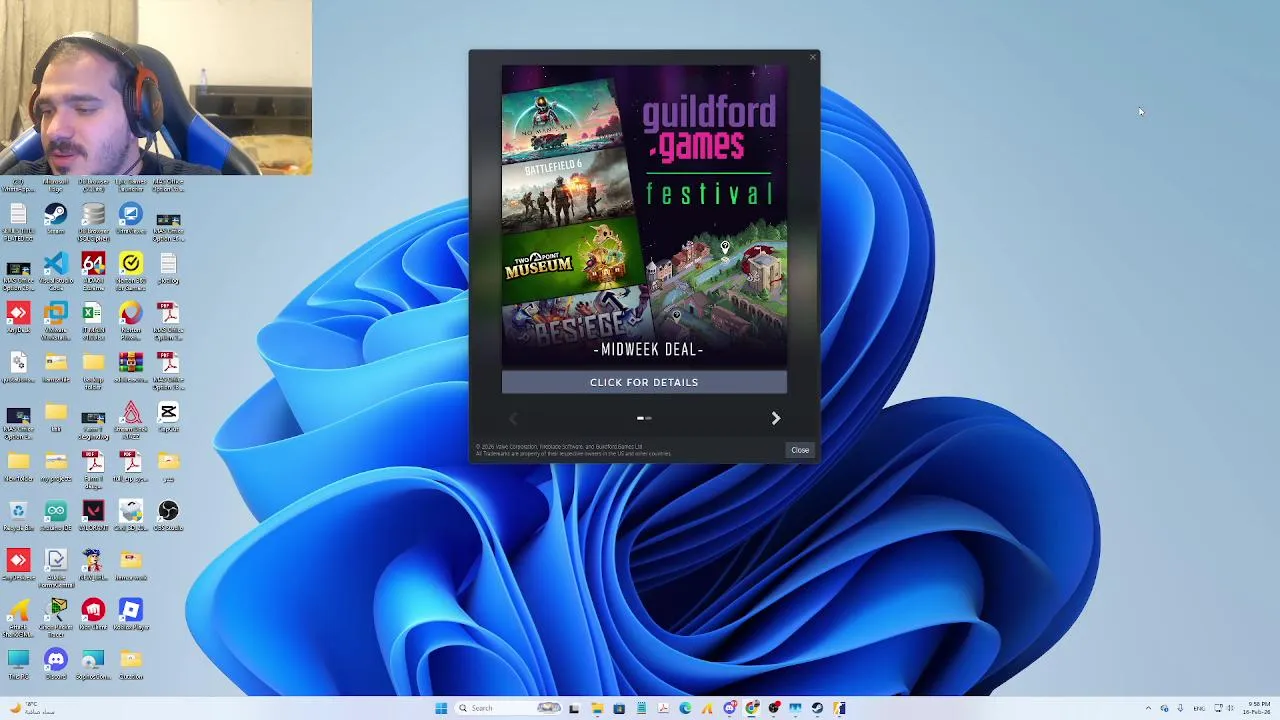Click the ENG language indicator
The height and width of the screenshot is (720, 1280).
click(x=1199, y=708)
